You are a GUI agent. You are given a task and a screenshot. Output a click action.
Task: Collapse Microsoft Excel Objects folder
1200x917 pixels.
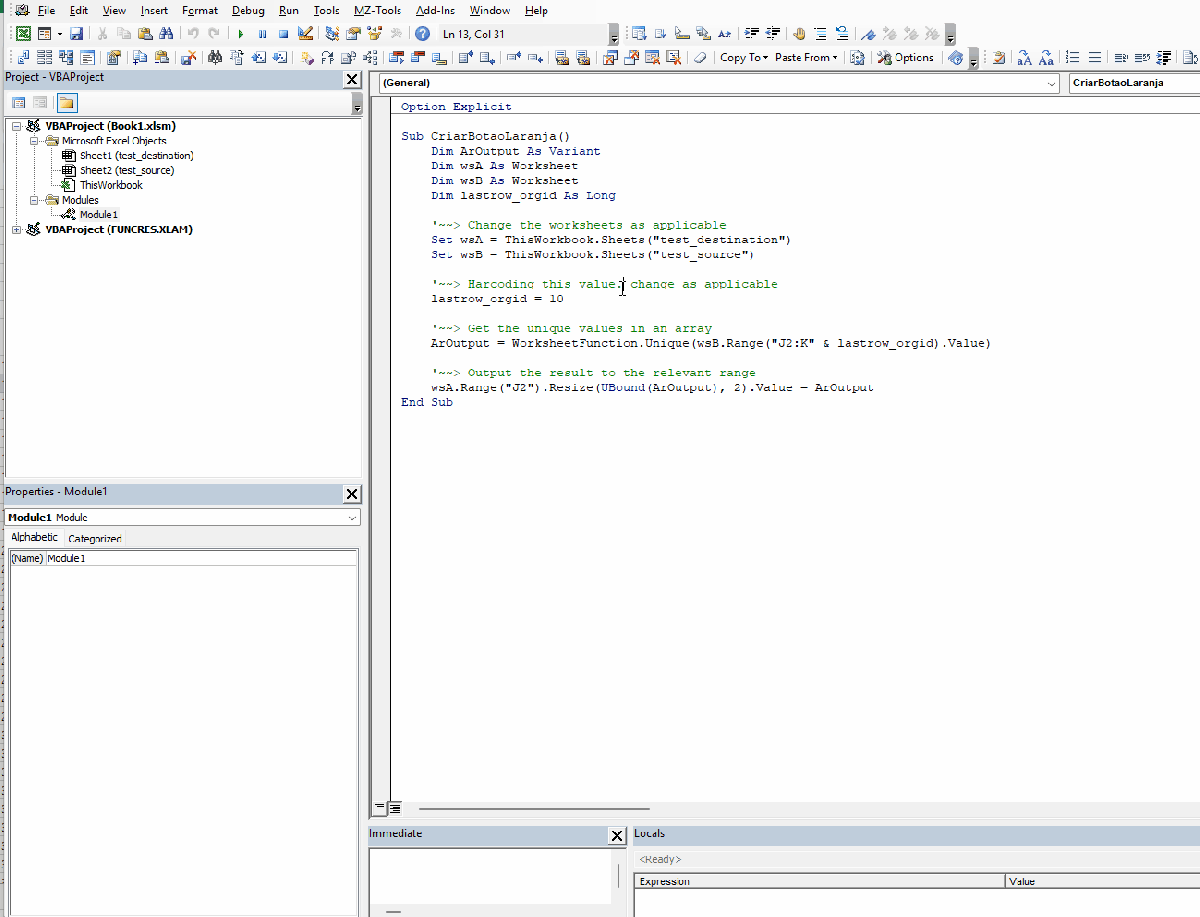pyautogui.click(x=33, y=141)
